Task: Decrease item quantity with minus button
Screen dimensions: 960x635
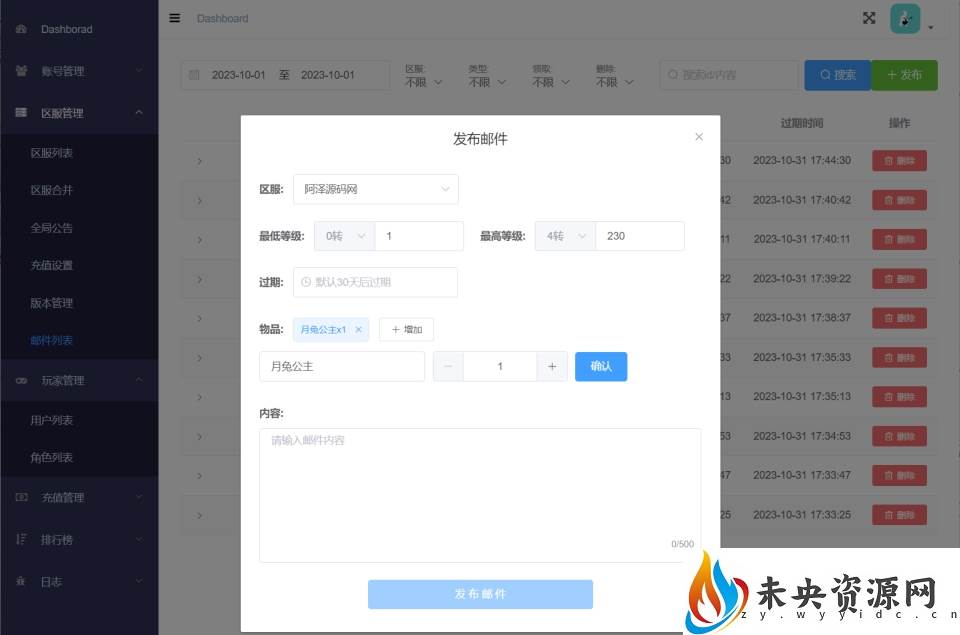Action: tap(447, 366)
